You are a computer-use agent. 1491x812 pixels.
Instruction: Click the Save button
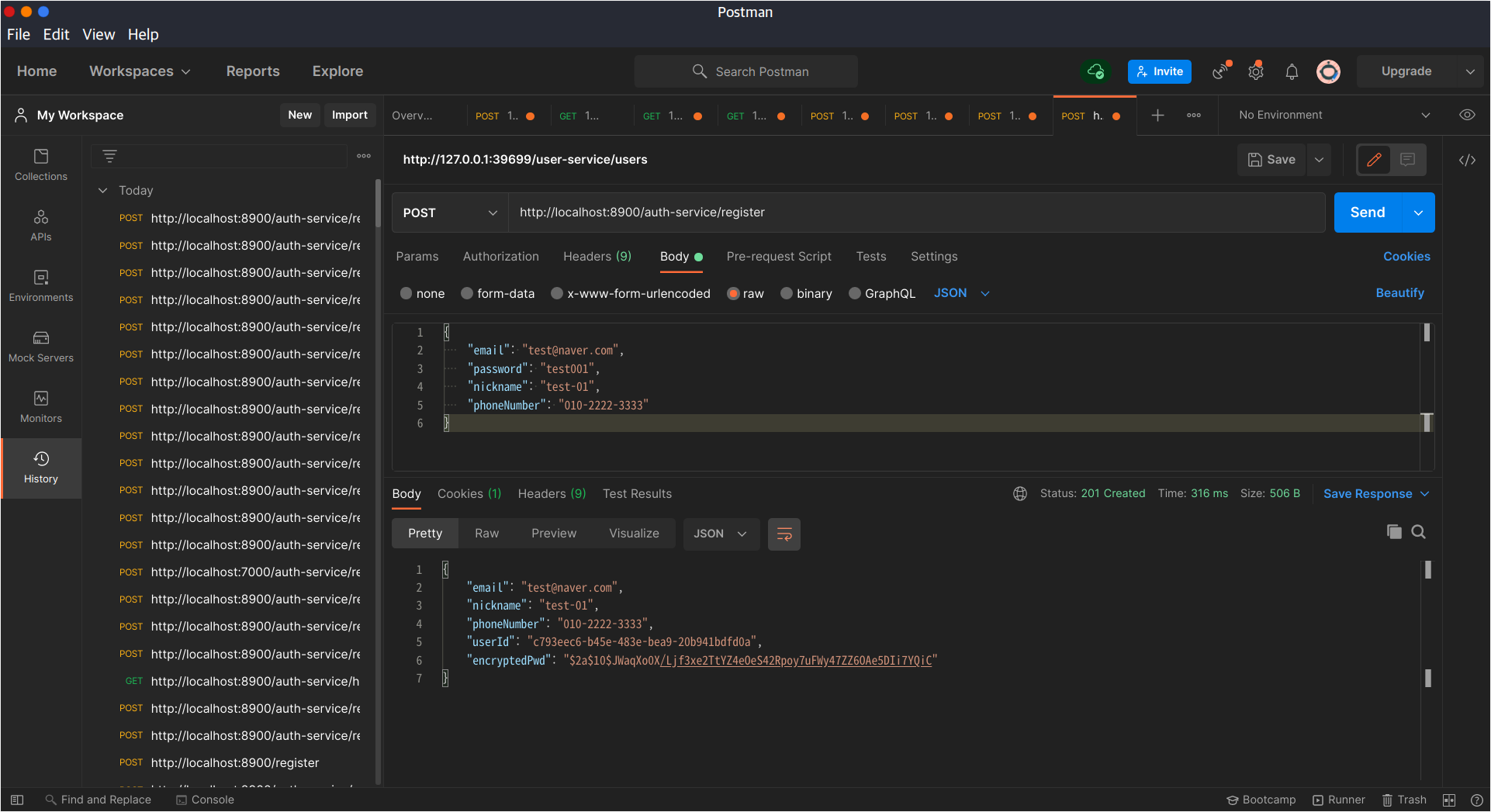click(1271, 160)
